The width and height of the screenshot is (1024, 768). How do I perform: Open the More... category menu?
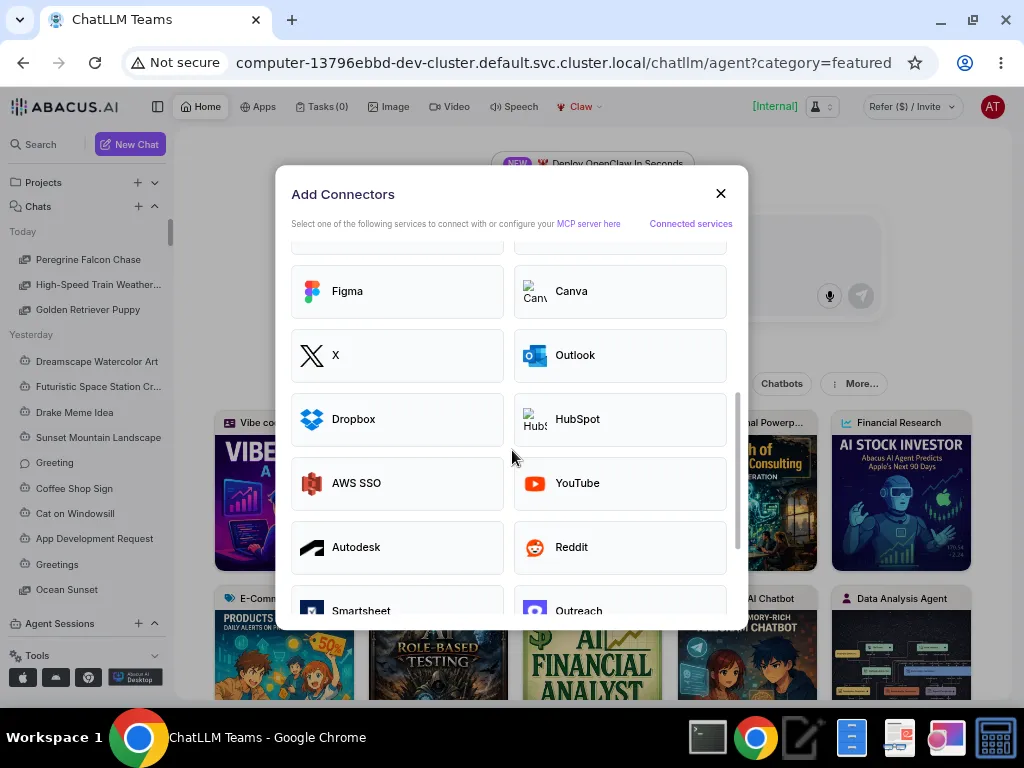856,384
